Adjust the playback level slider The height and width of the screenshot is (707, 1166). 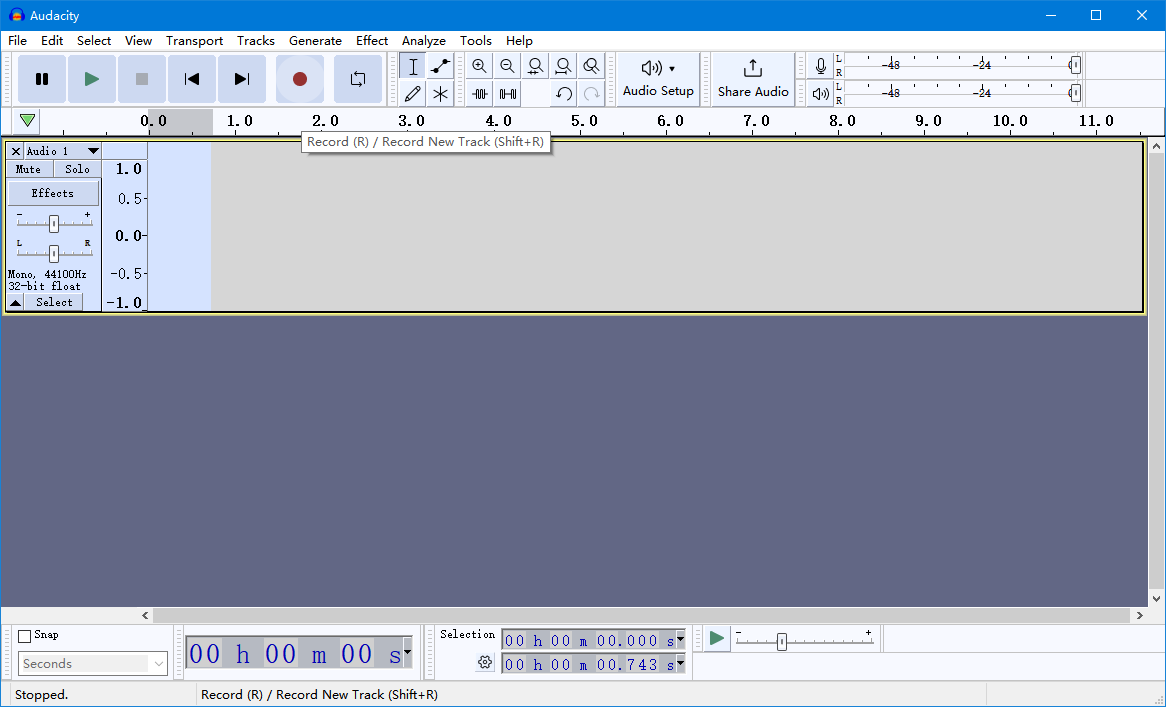tap(1075, 94)
